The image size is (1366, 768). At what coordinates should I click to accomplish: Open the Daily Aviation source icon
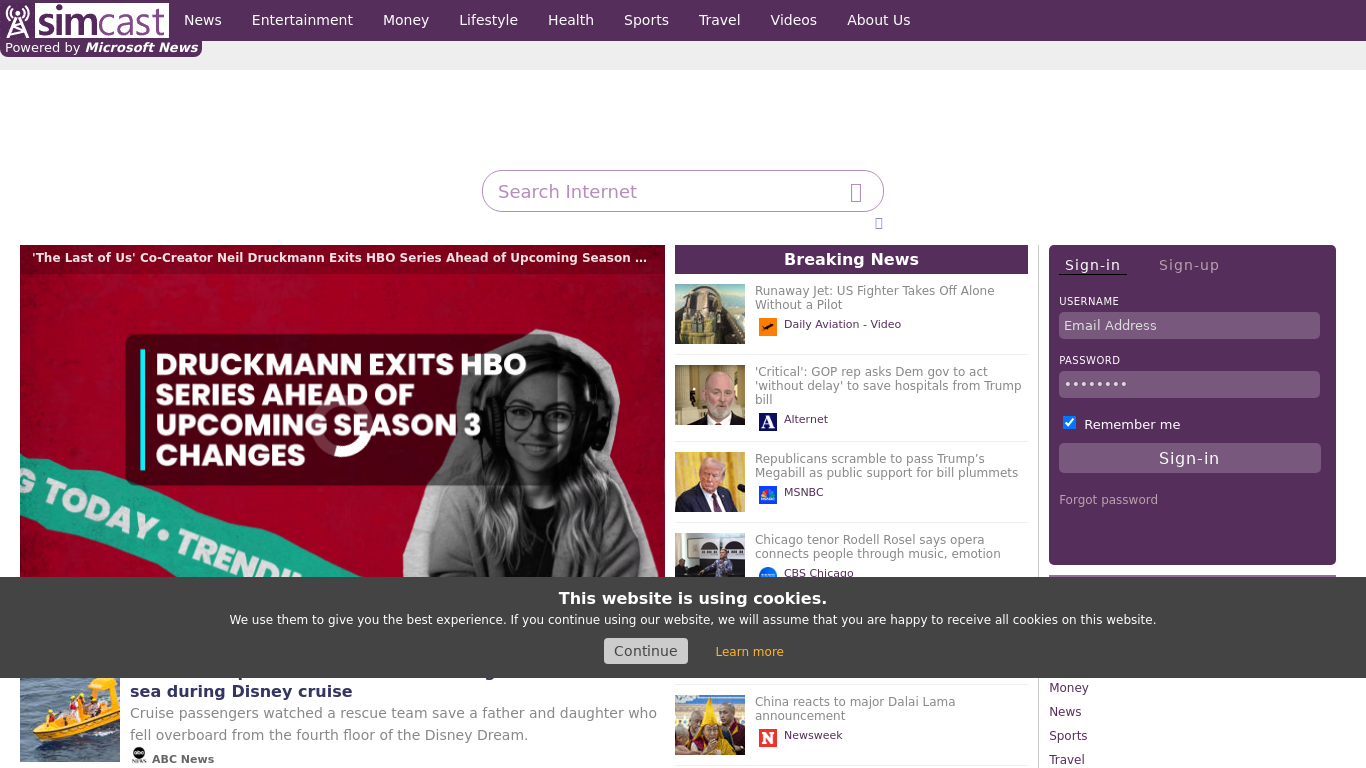pyautogui.click(x=768, y=326)
